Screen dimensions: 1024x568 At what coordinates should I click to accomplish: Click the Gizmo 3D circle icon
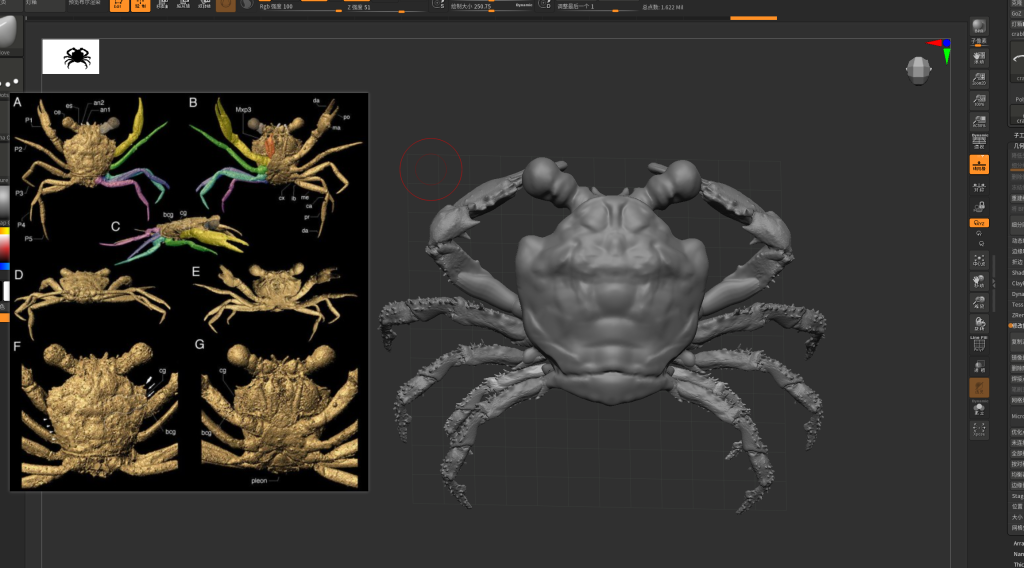click(225, 5)
